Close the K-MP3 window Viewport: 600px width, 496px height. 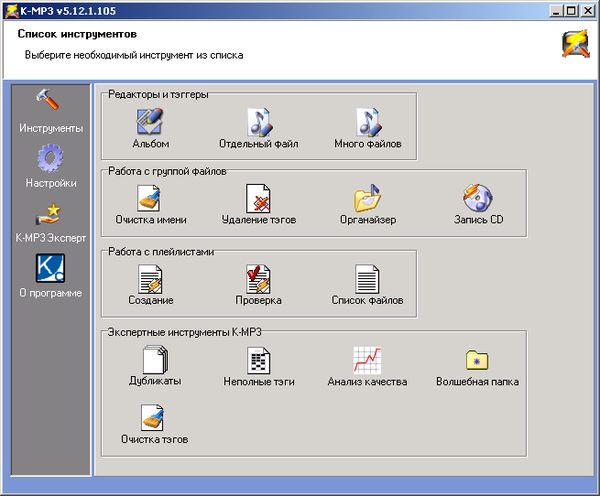coord(588,11)
